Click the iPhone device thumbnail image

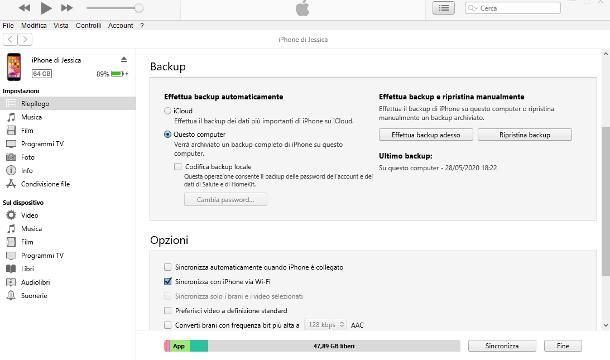14,67
